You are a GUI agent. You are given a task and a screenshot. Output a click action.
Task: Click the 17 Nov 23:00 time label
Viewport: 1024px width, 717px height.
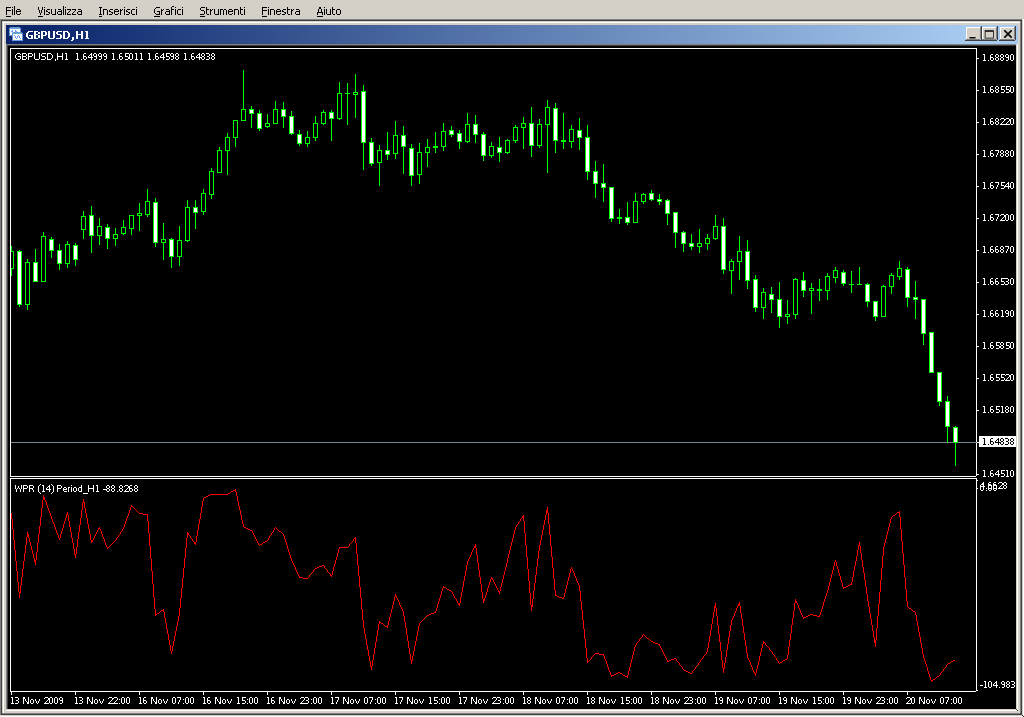486,701
